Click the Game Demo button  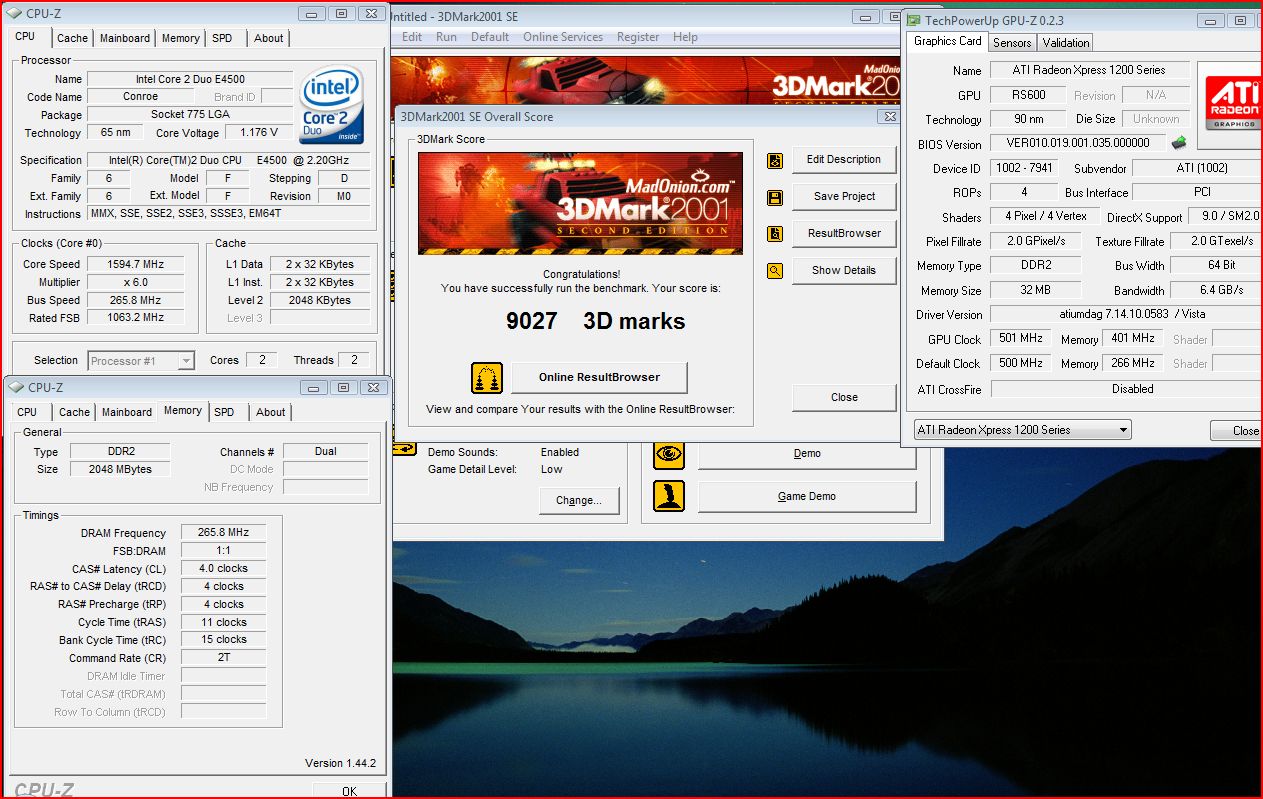click(x=807, y=496)
